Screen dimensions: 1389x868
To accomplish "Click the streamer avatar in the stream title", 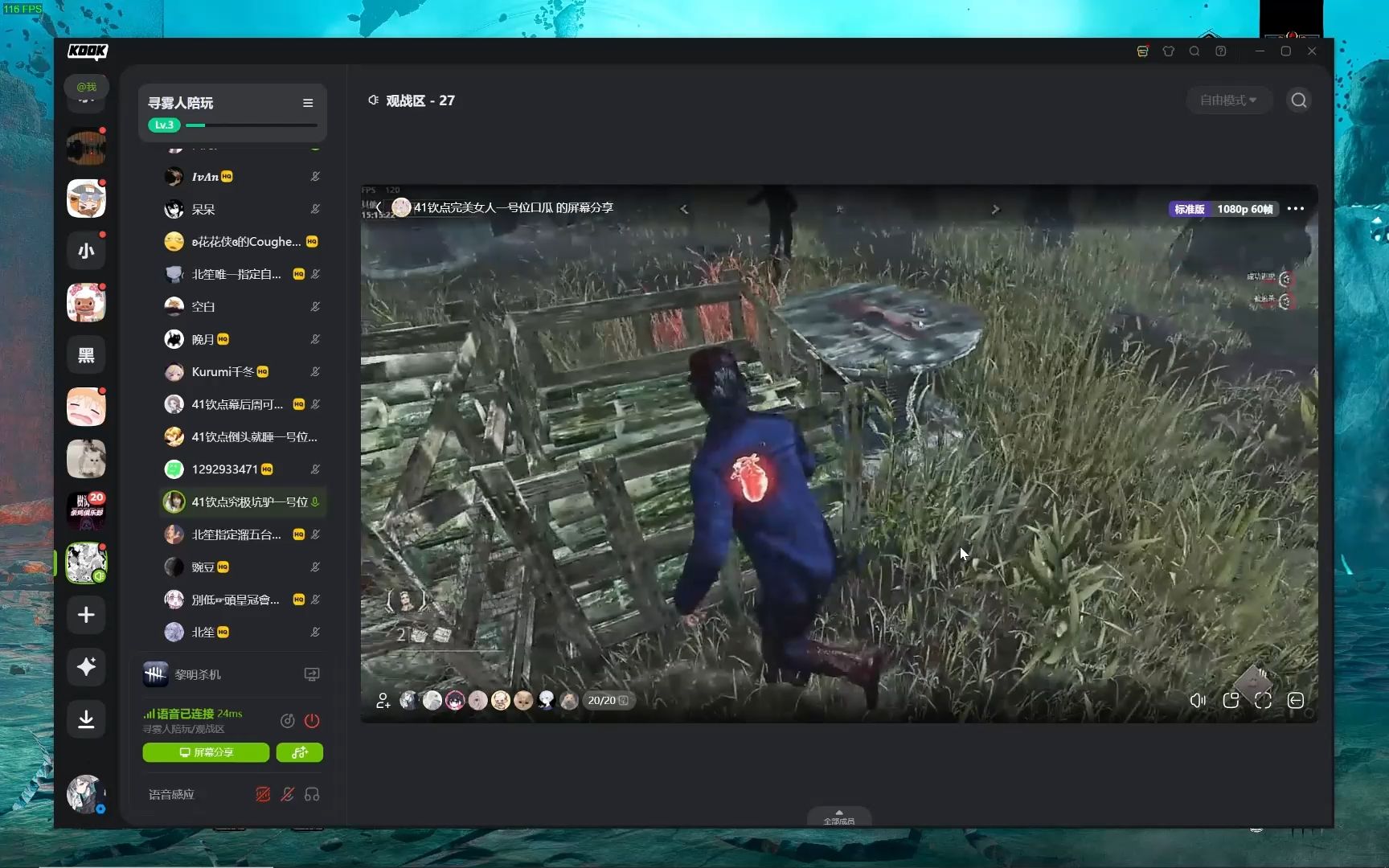I will 402,208.
